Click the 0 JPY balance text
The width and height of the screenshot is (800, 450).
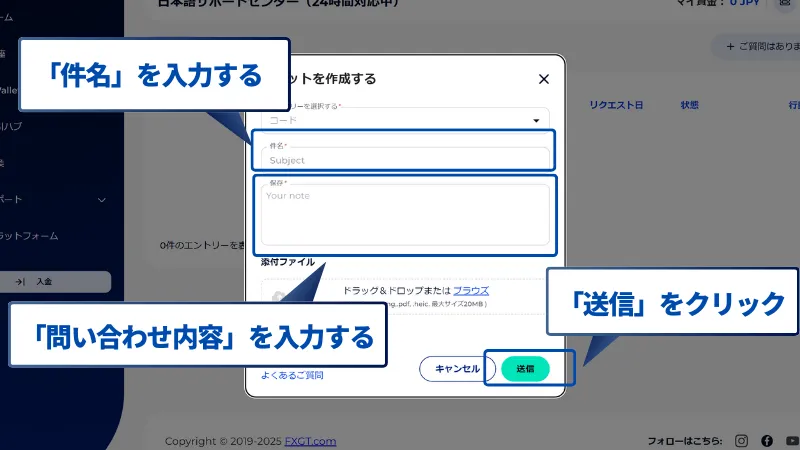coord(744,3)
